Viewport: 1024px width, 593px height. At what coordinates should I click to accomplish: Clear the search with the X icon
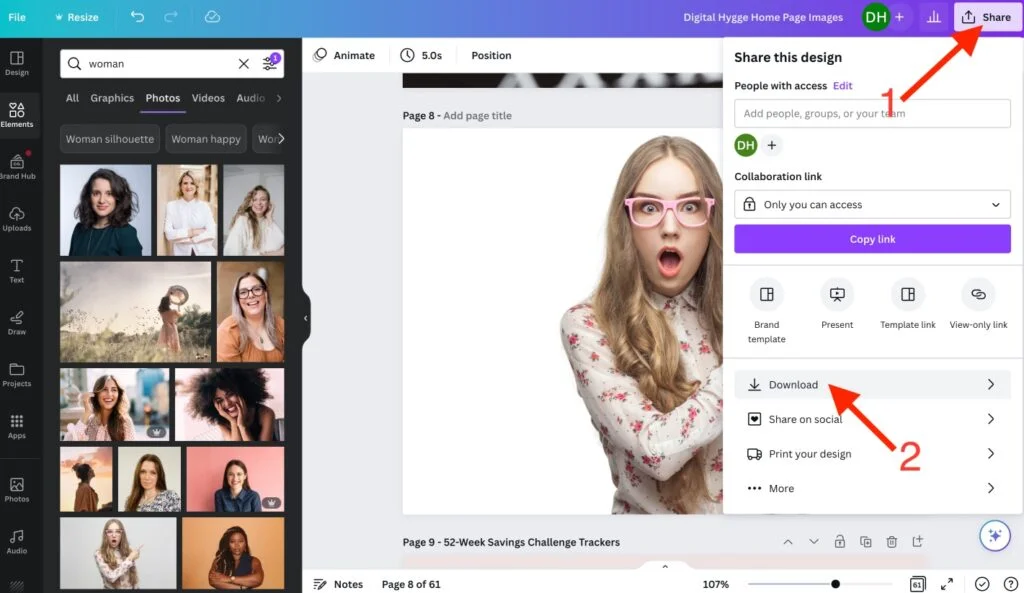244,64
